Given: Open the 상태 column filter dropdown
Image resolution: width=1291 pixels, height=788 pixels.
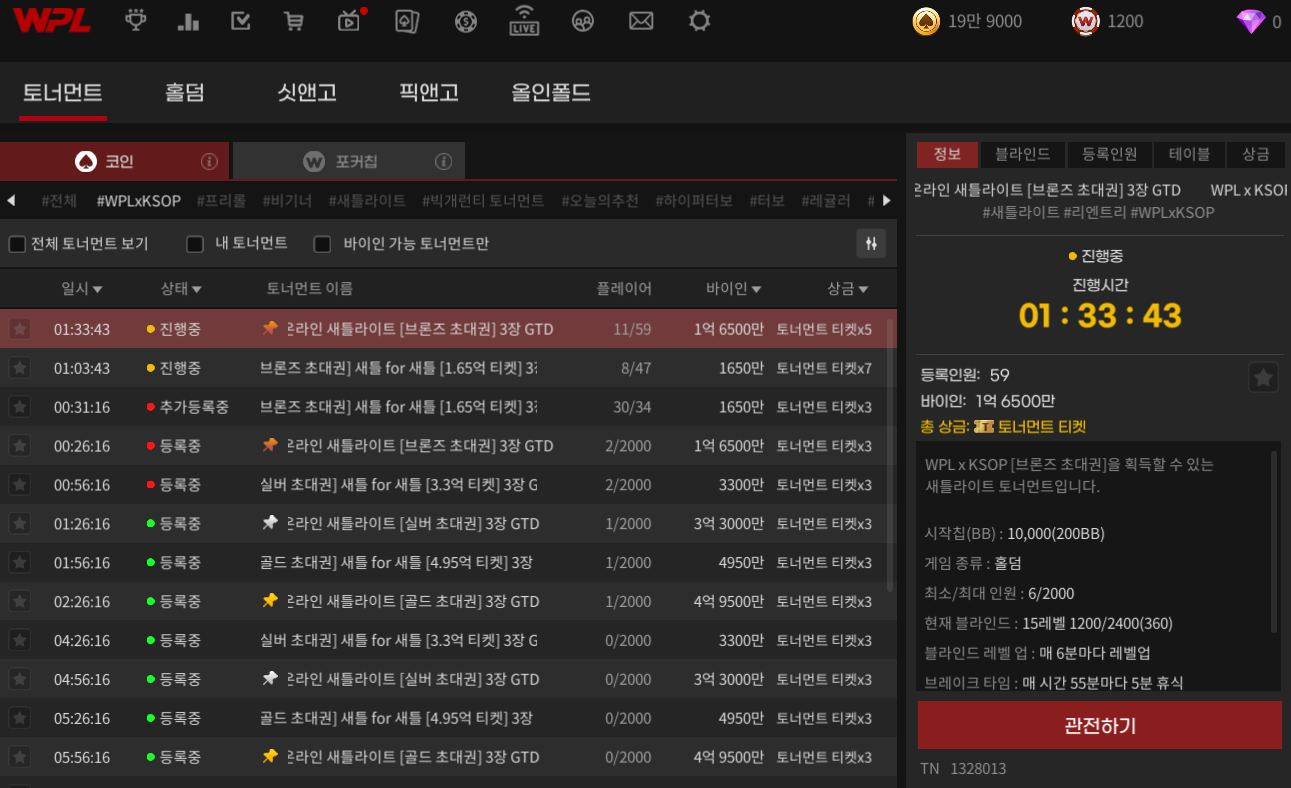Looking at the screenshot, I should 197,290.
